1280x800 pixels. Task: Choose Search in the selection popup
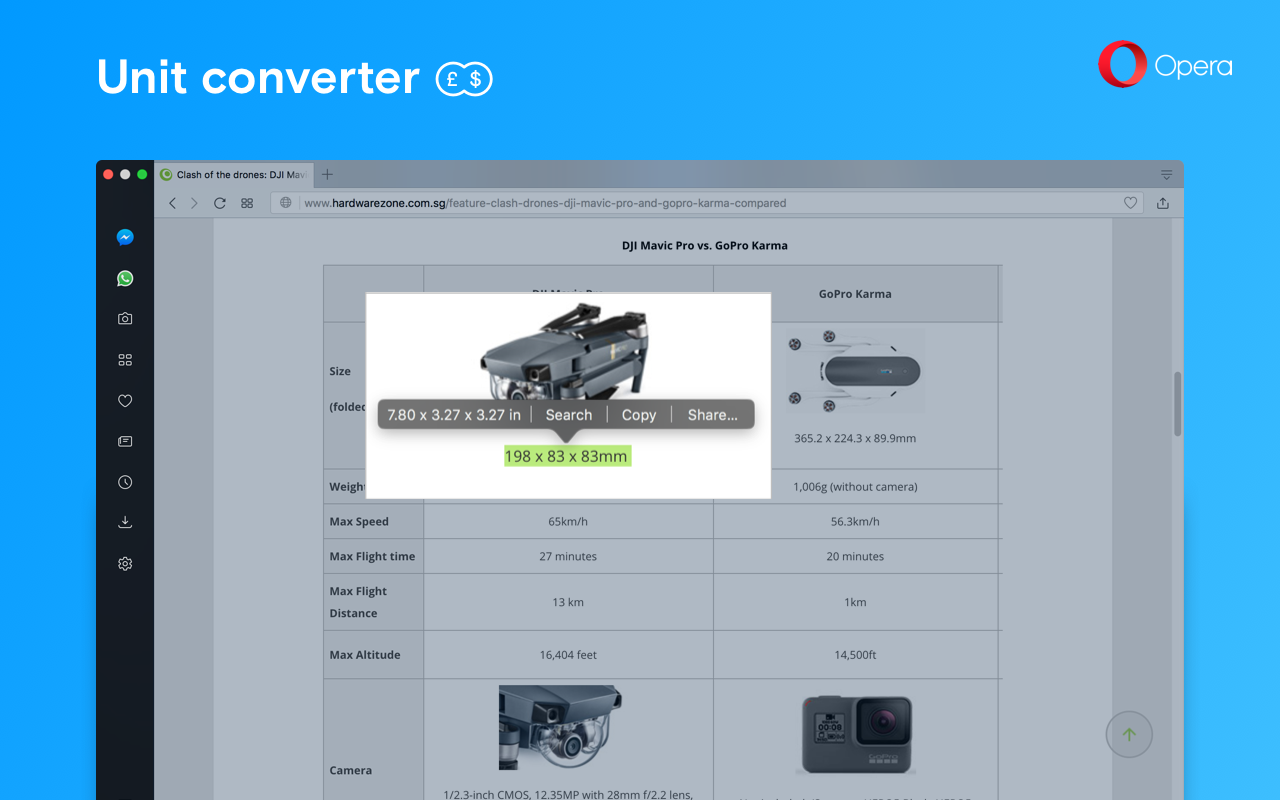tap(569, 415)
